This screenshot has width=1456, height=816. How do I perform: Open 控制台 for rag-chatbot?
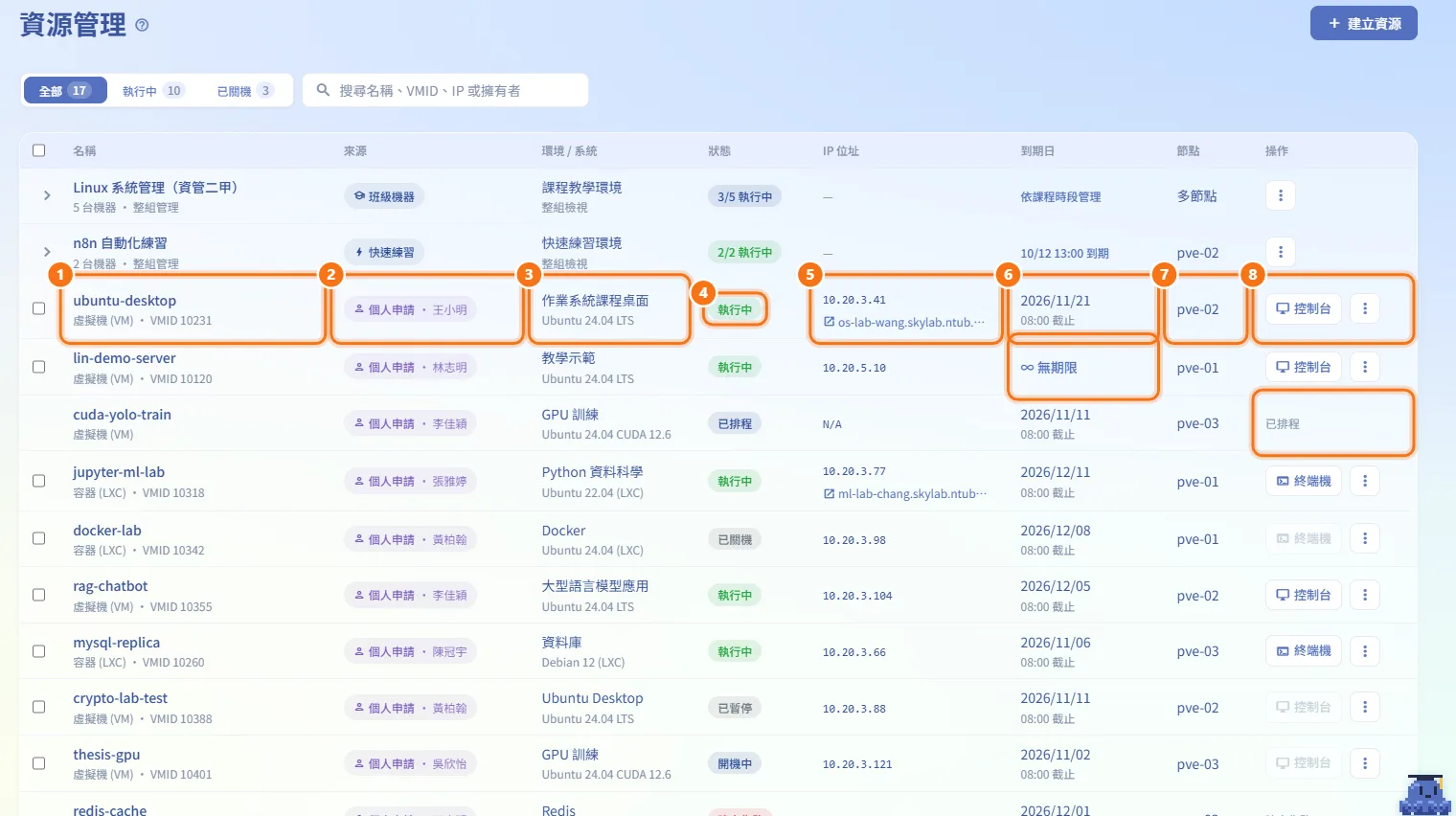pyautogui.click(x=1304, y=595)
